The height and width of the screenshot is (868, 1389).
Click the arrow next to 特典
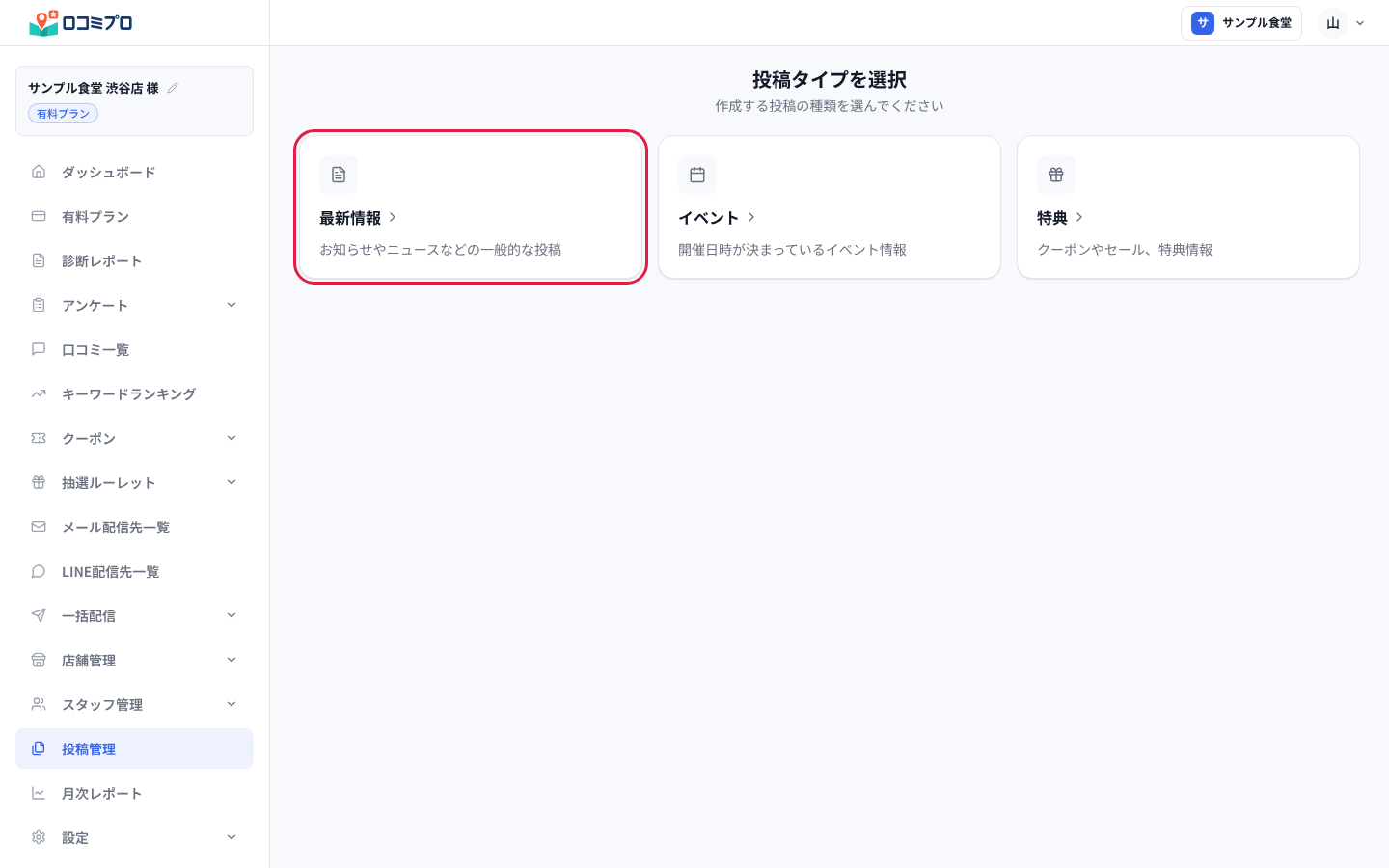pos(1079,217)
